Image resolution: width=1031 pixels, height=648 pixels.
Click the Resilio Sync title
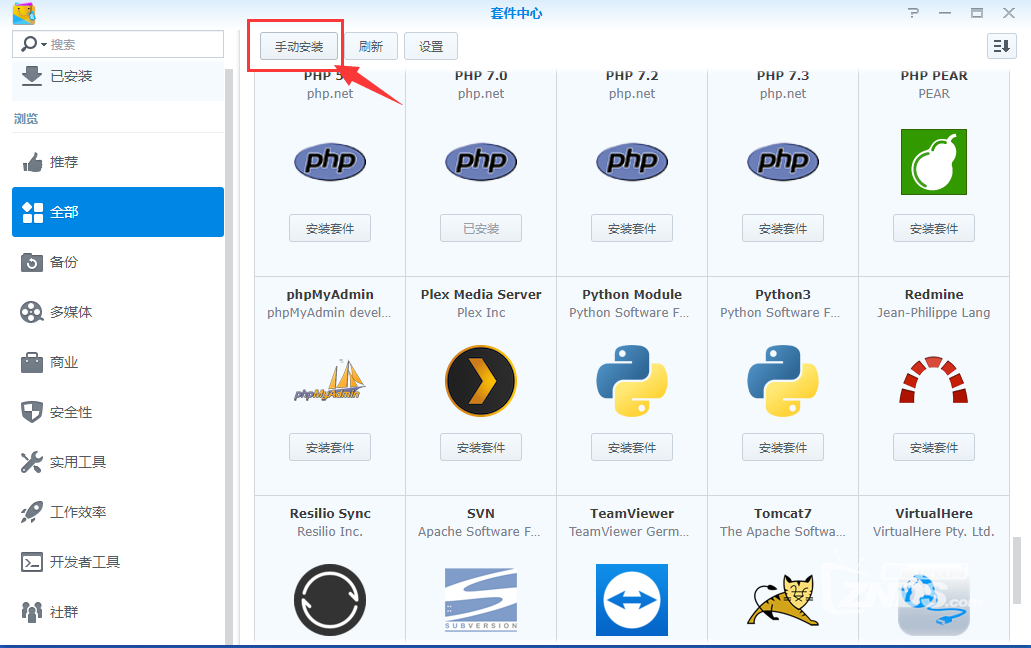pyautogui.click(x=330, y=513)
